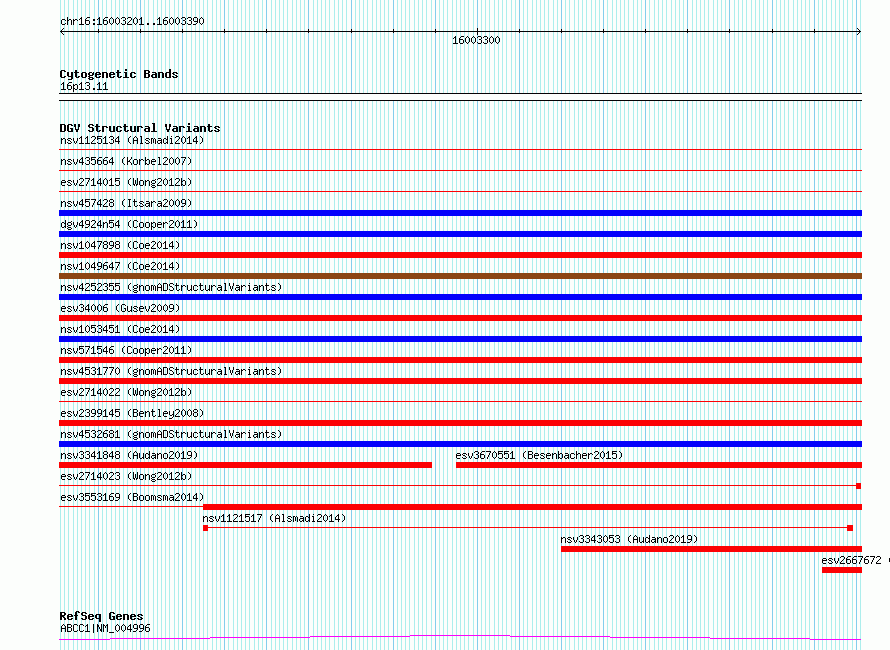The height and width of the screenshot is (650, 890).
Task: Click the esv3553169 (Boomsma2014) label
Action: 132,497
